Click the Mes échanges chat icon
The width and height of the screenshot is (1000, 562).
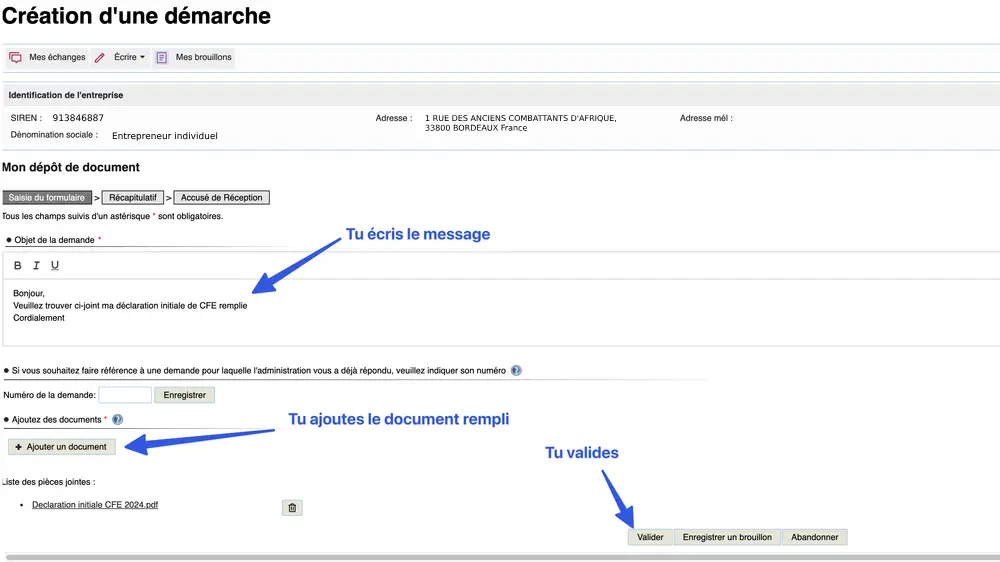coord(15,57)
